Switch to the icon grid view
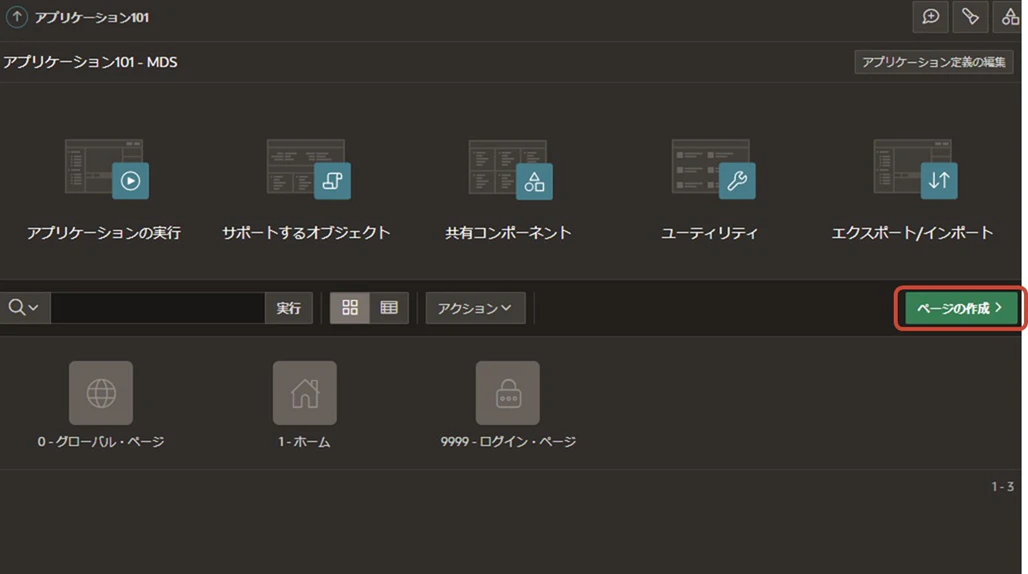This screenshot has height=574, width=1028. tap(349, 307)
